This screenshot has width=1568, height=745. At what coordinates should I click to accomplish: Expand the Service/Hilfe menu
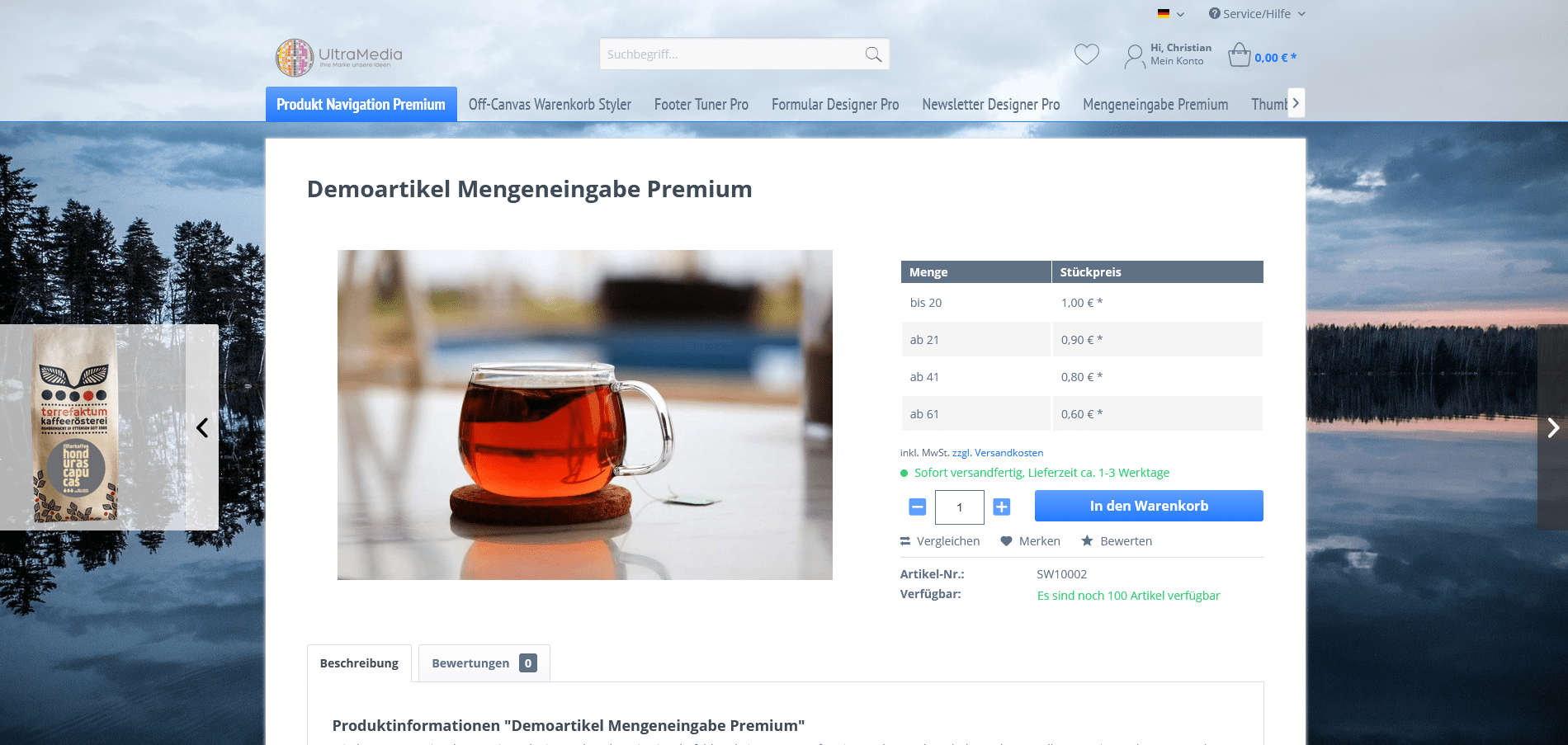point(1257,14)
